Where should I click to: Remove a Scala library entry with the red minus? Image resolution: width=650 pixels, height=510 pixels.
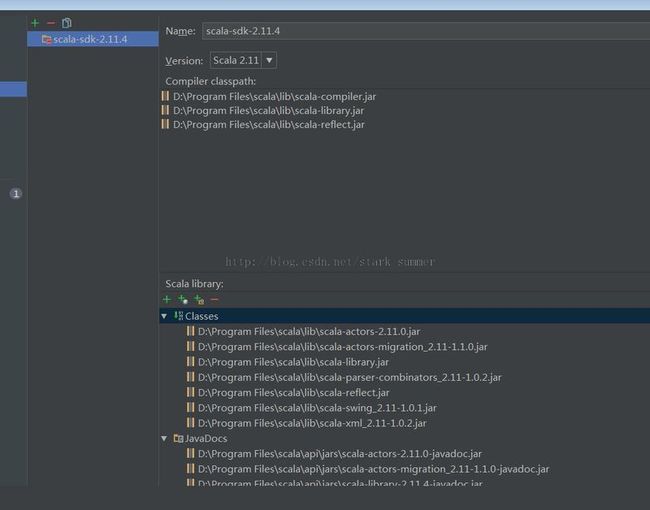(214, 299)
